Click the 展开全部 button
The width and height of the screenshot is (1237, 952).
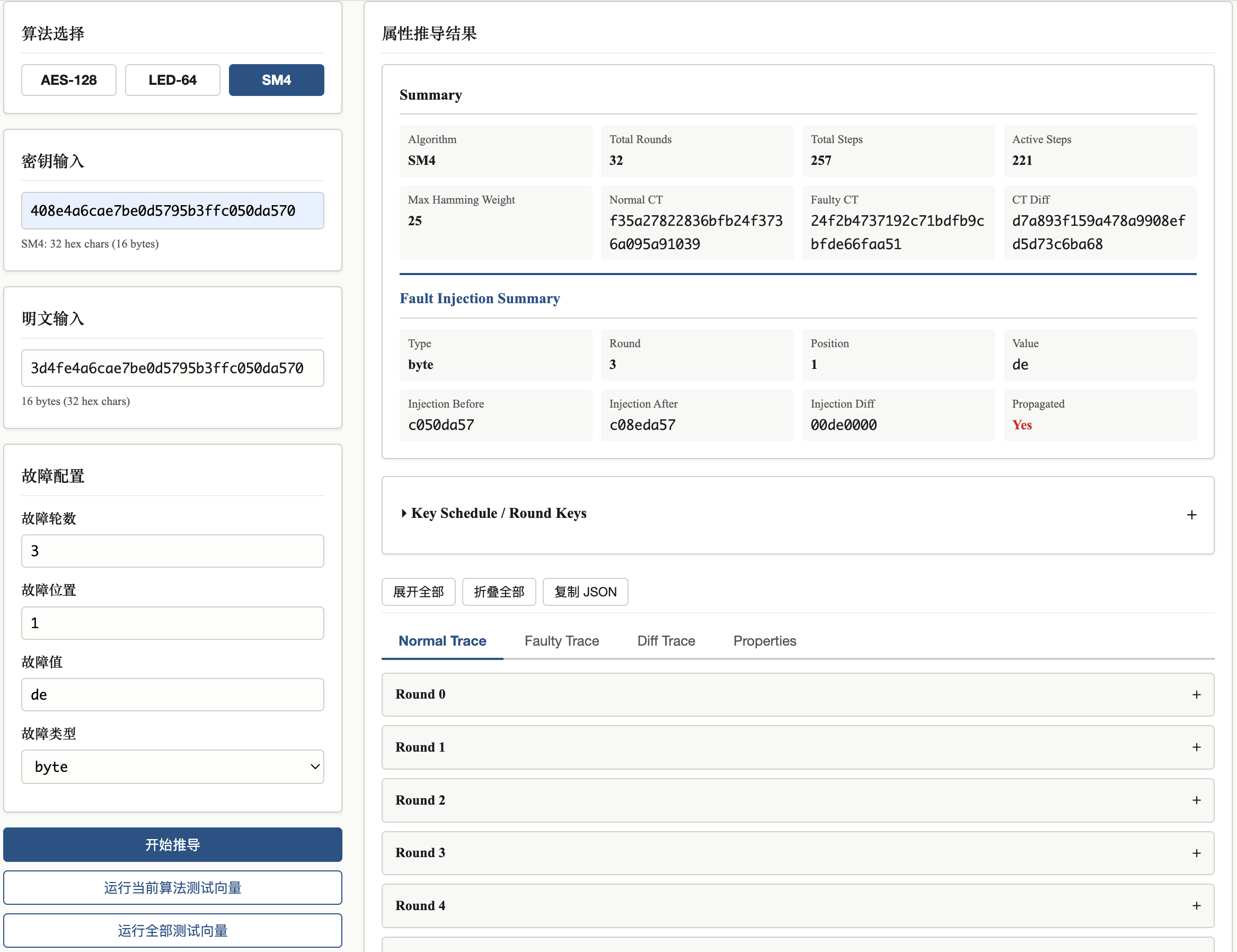pyautogui.click(x=418, y=592)
